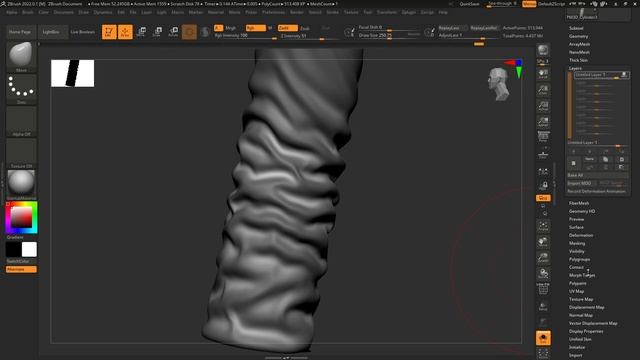Screen dimensions: 640x360
Task: Expand the Masking section
Action: click(577, 243)
